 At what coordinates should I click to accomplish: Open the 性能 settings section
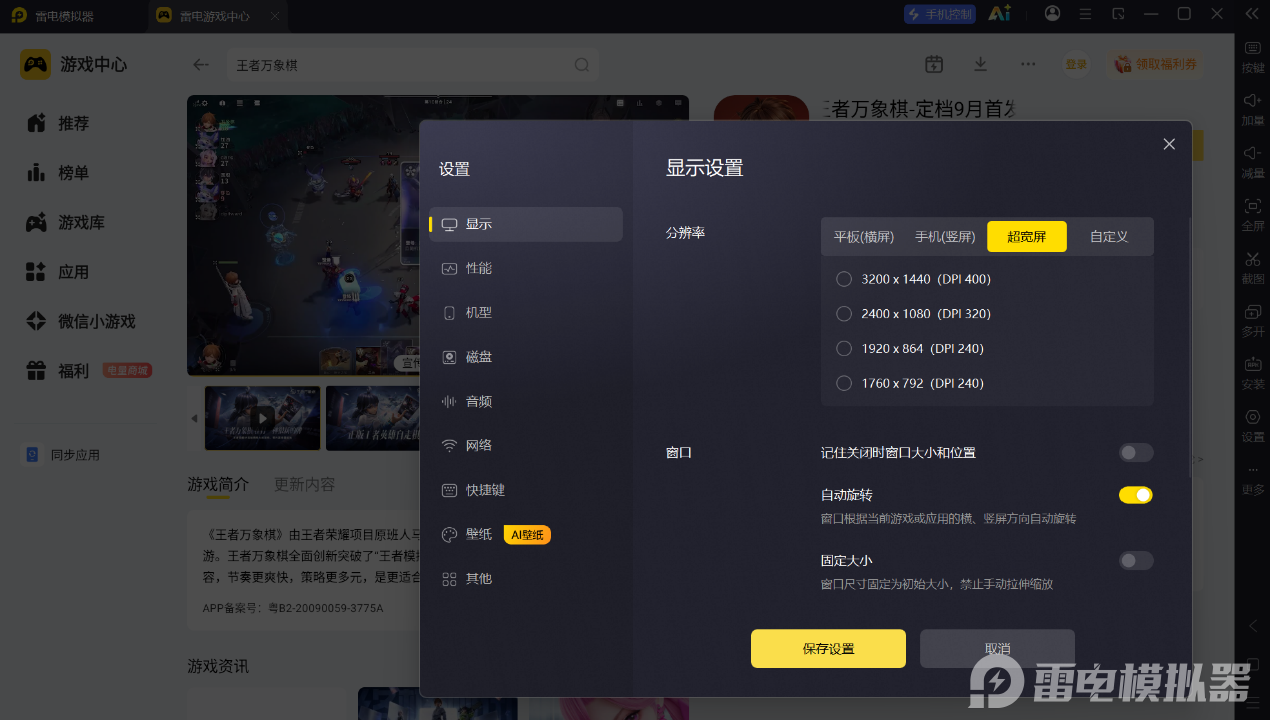(x=526, y=268)
